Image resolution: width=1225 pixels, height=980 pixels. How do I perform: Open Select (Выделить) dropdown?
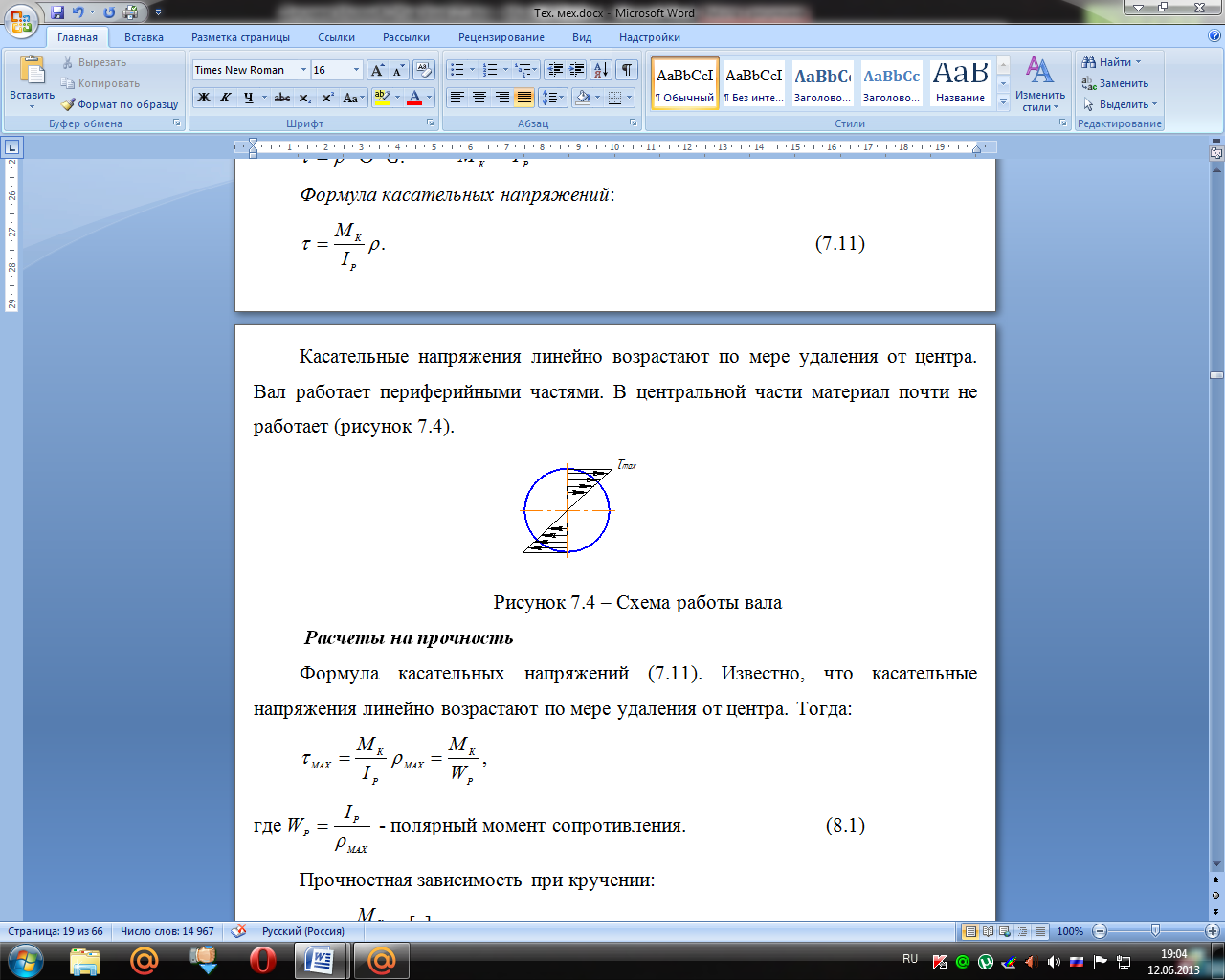[1120, 104]
